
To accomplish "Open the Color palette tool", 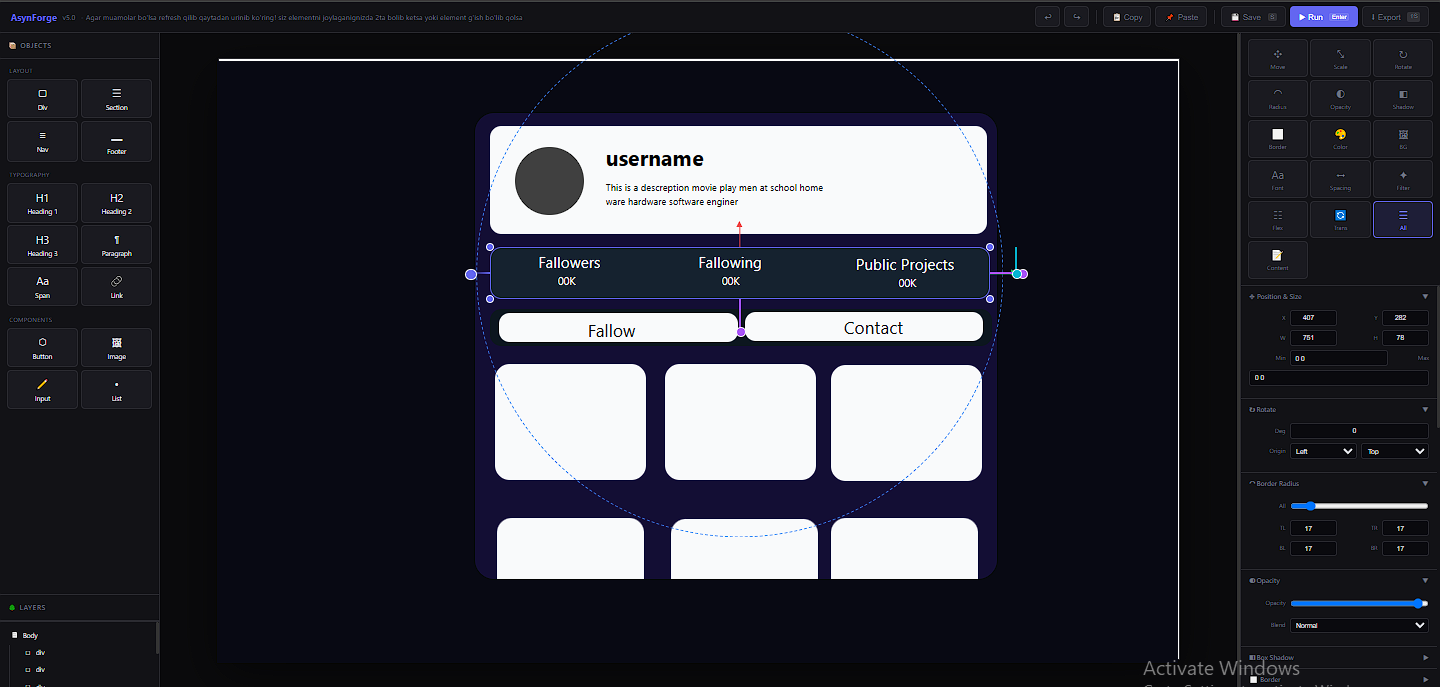I will point(1340,139).
